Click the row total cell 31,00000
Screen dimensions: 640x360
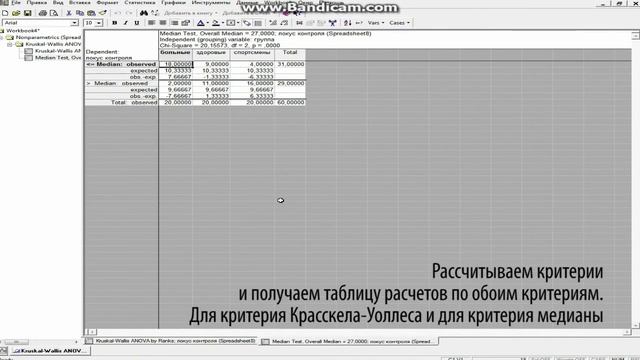(x=290, y=64)
